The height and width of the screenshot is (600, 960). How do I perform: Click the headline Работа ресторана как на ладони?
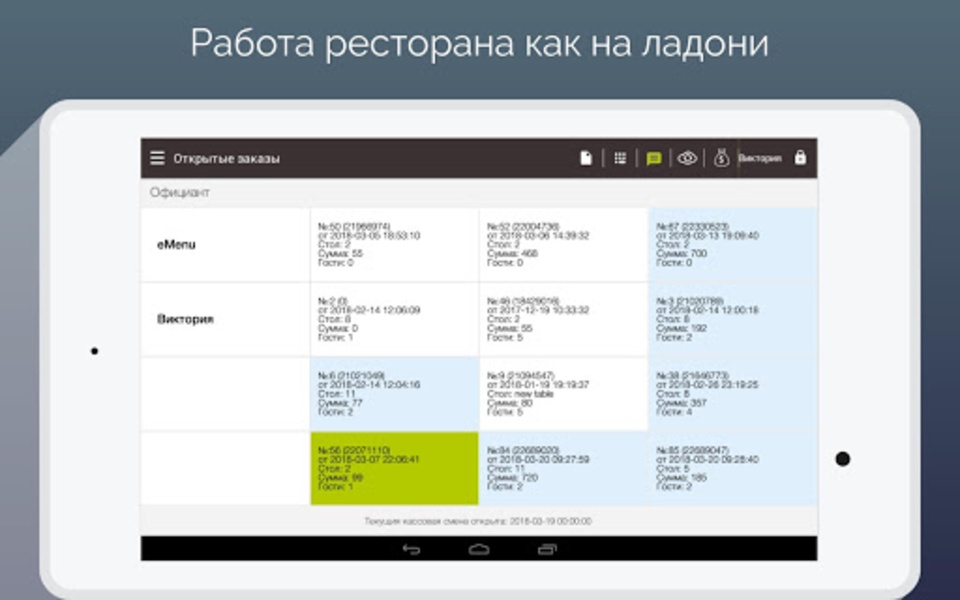(479, 43)
